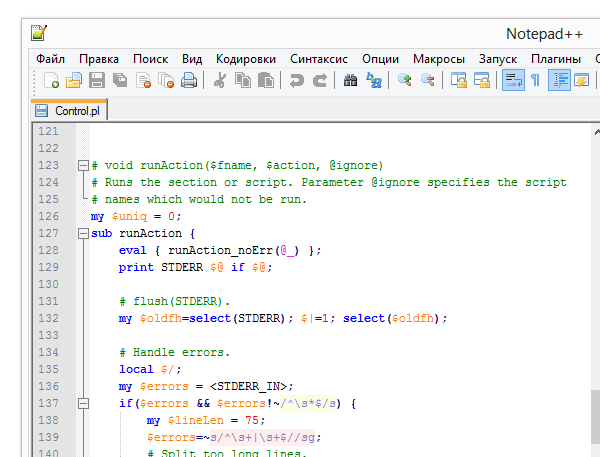Toggle the indent guide toolbar button
600x457 pixels.
[559, 81]
